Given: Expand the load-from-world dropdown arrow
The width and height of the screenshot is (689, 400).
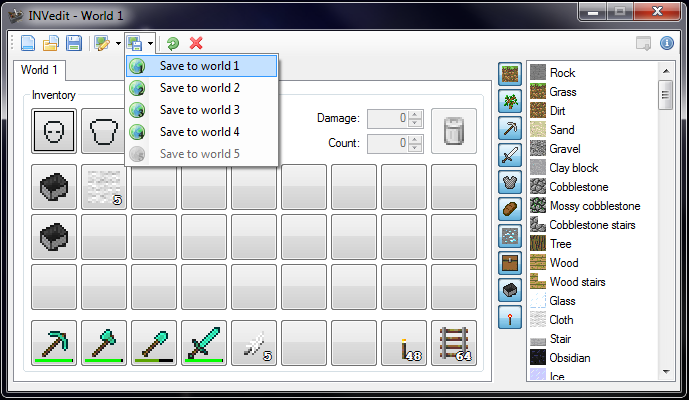Looking at the screenshot, I should point(118,43).
